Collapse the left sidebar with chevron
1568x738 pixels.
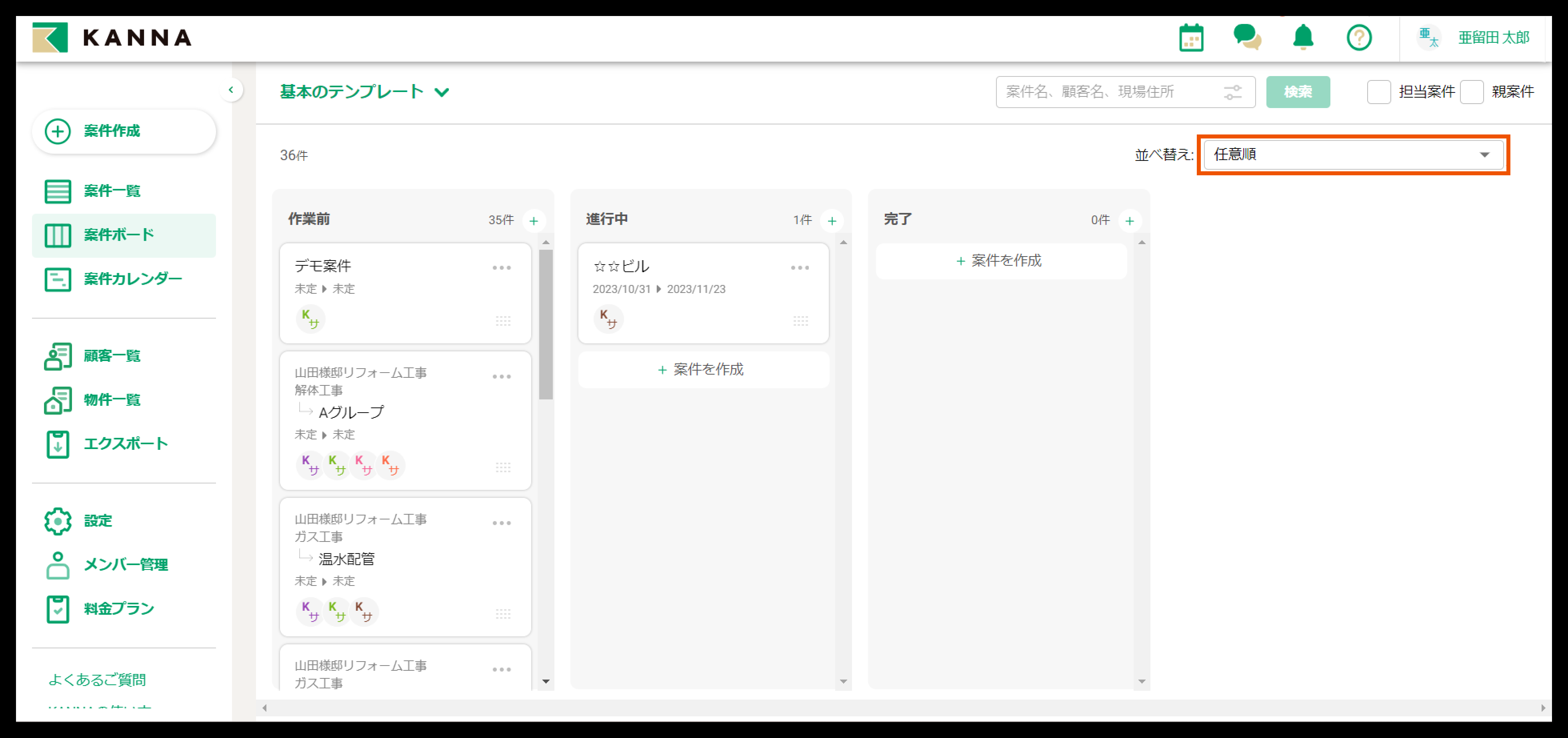click(x=231, y=90)
